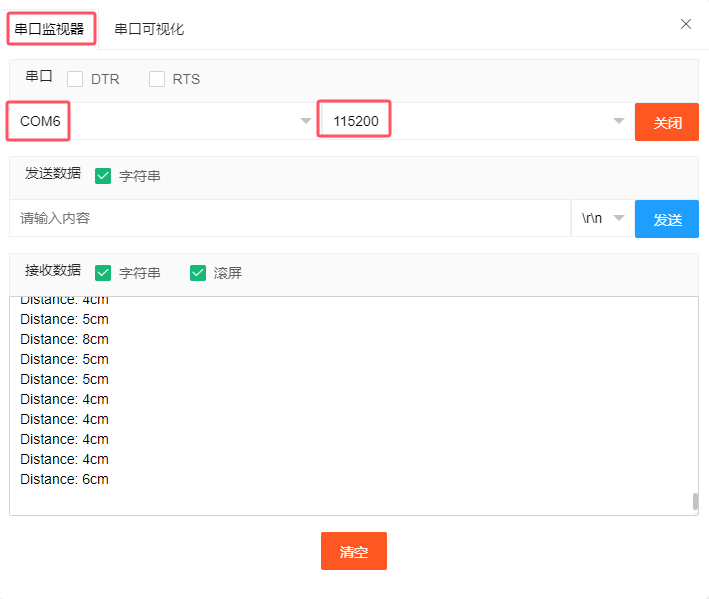Enable the DTR checkbox

(x=75, y=79)
